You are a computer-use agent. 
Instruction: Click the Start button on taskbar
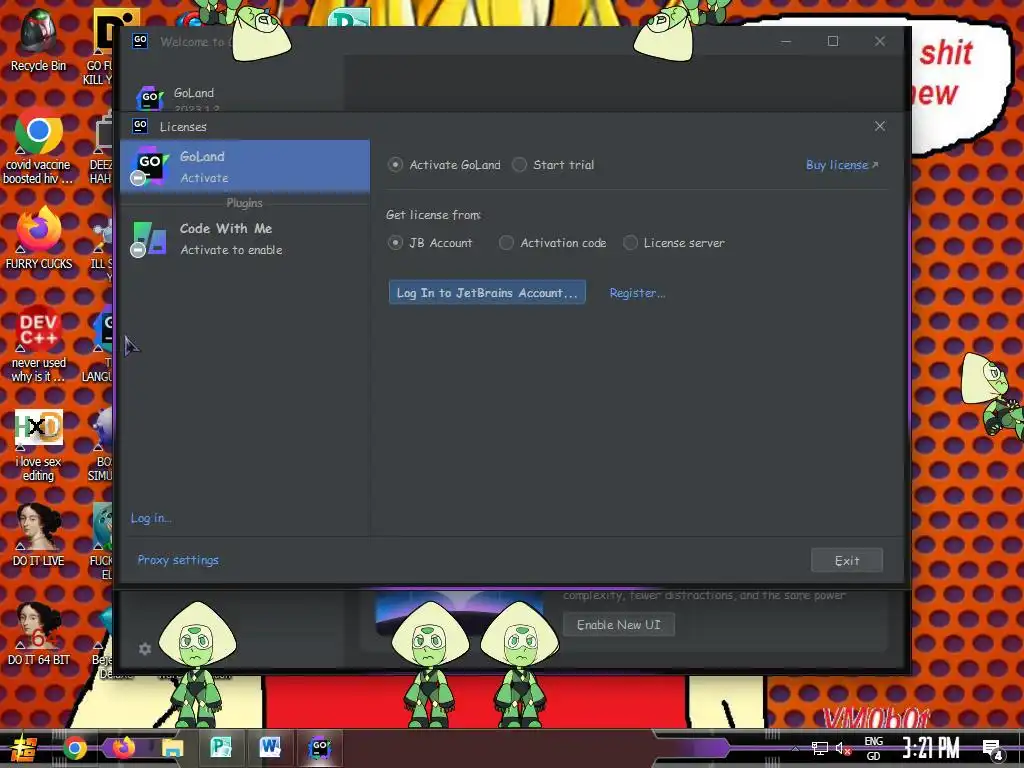coord(23,748)
